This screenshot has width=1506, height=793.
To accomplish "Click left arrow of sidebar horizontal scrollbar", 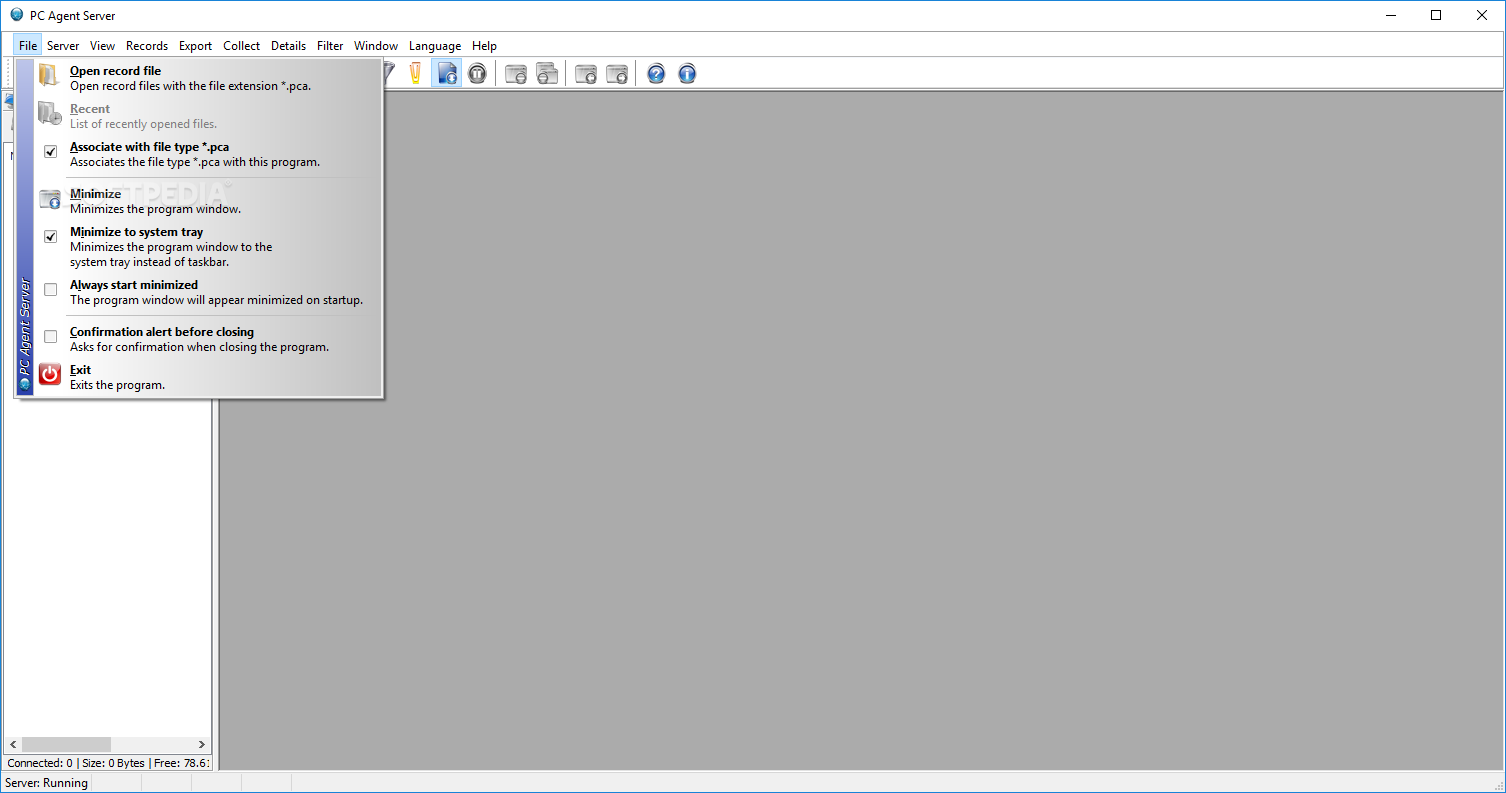I will [x=12, y=745].
